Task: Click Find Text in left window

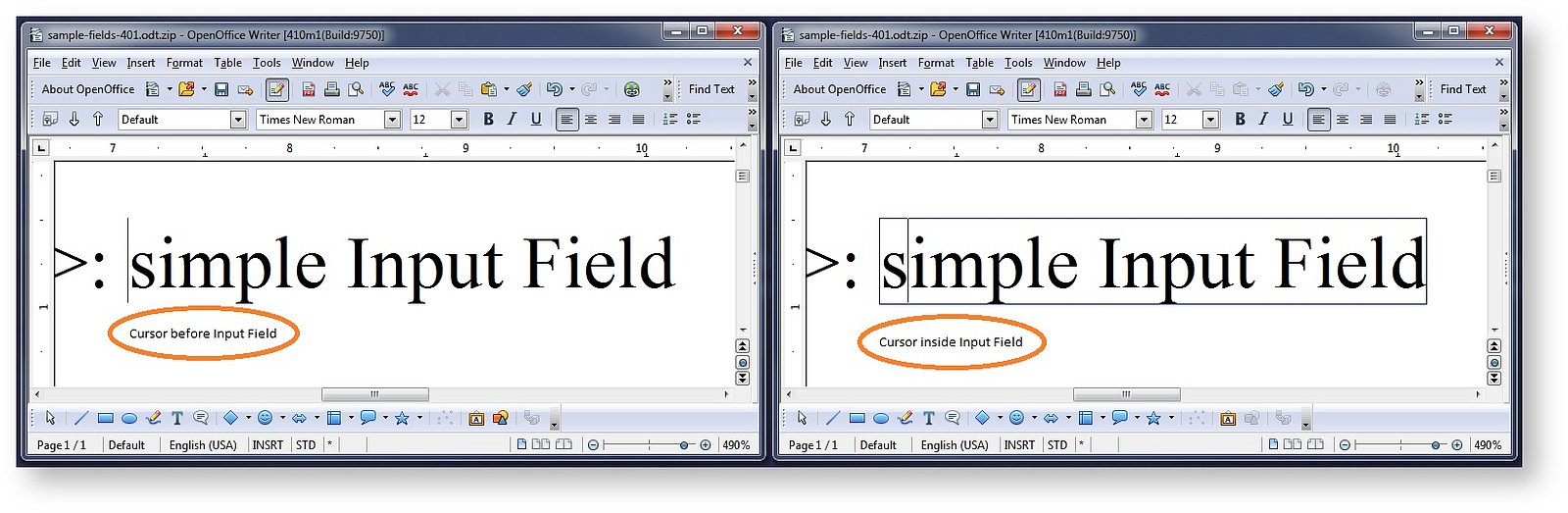Action: 711,89
